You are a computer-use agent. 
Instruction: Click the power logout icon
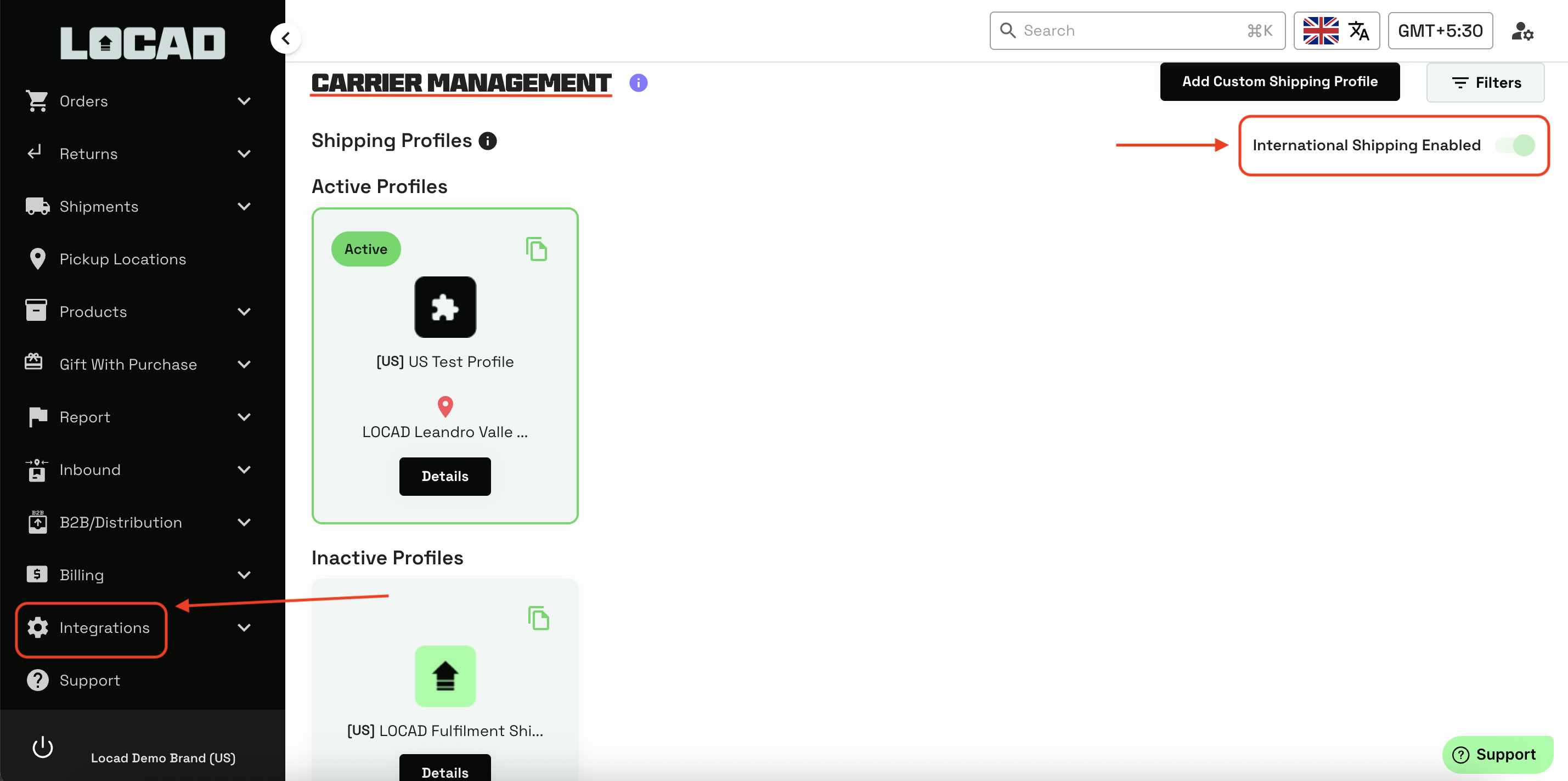[x=43, y=747]
